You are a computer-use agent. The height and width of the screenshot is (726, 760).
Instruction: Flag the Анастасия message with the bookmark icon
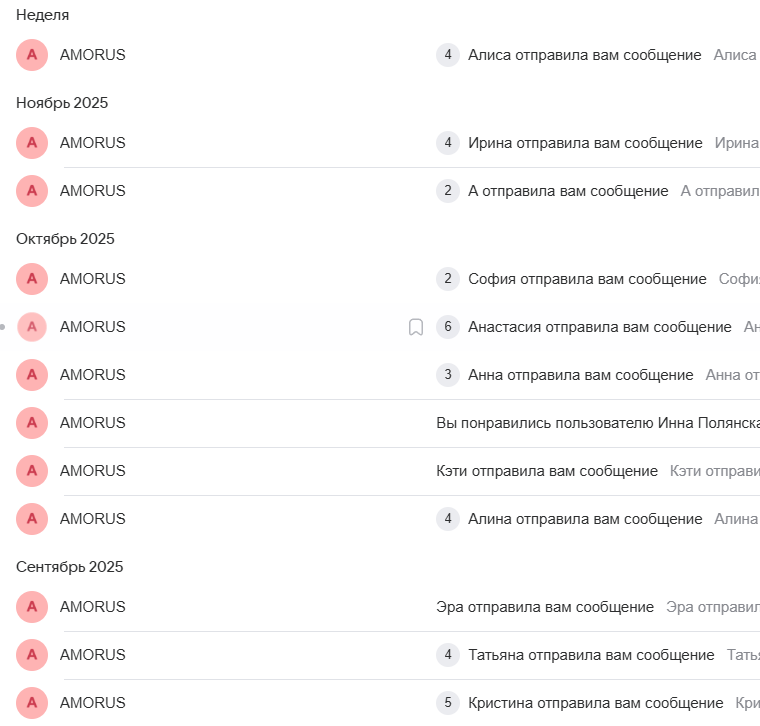[416, 327]
